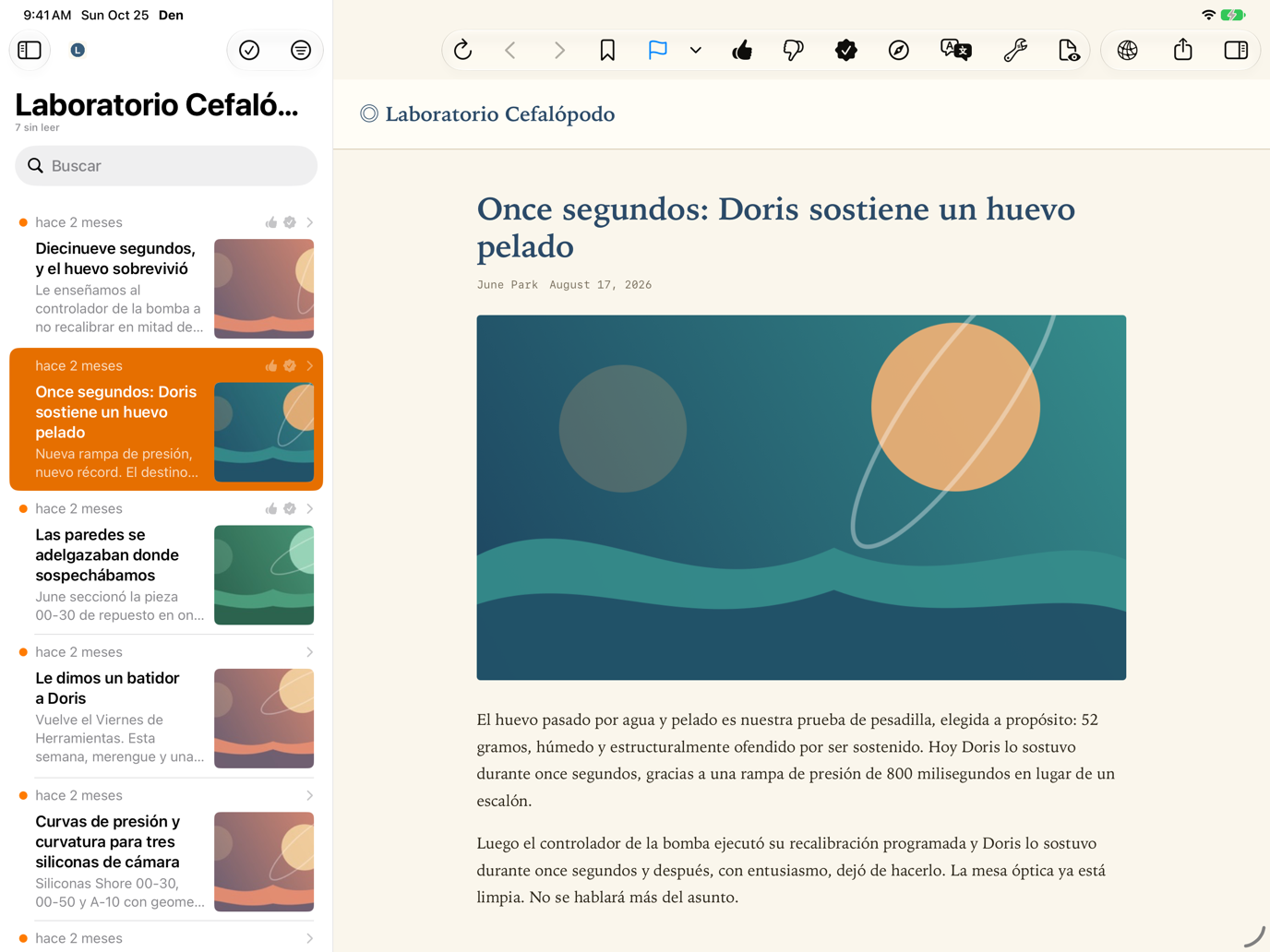The height and width of the screenshot is (952, 1270).
Task: Share this article
Action: tap(1183, 50)
